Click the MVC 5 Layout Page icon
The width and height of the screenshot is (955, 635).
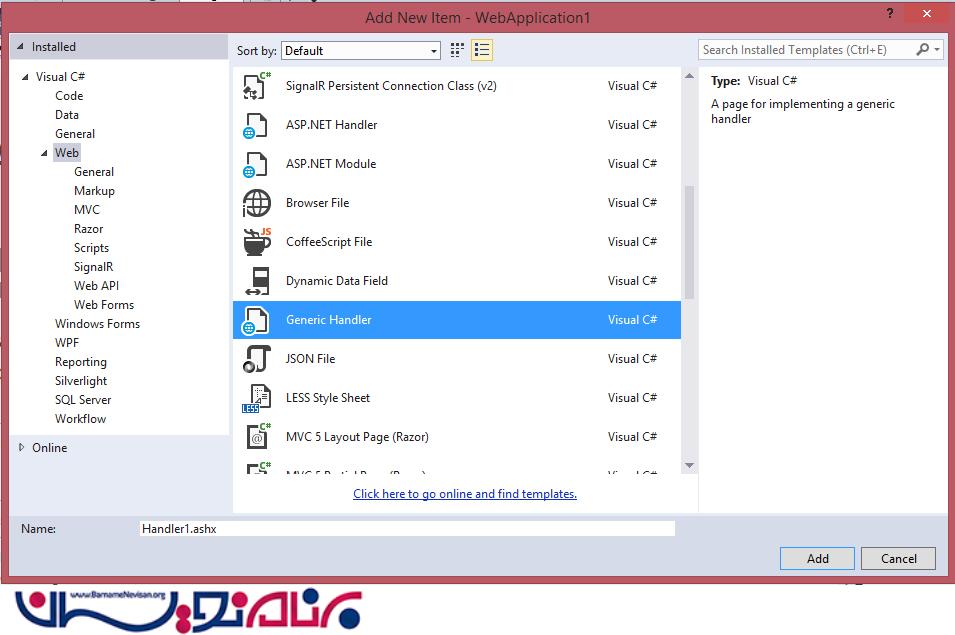coord(258,437)
